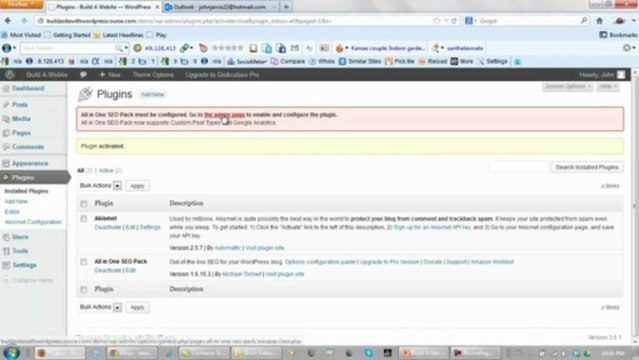Open the Posts section in sidebar
Screen dimensions: 639x360
pyautogui.click(x=20, y=105)
